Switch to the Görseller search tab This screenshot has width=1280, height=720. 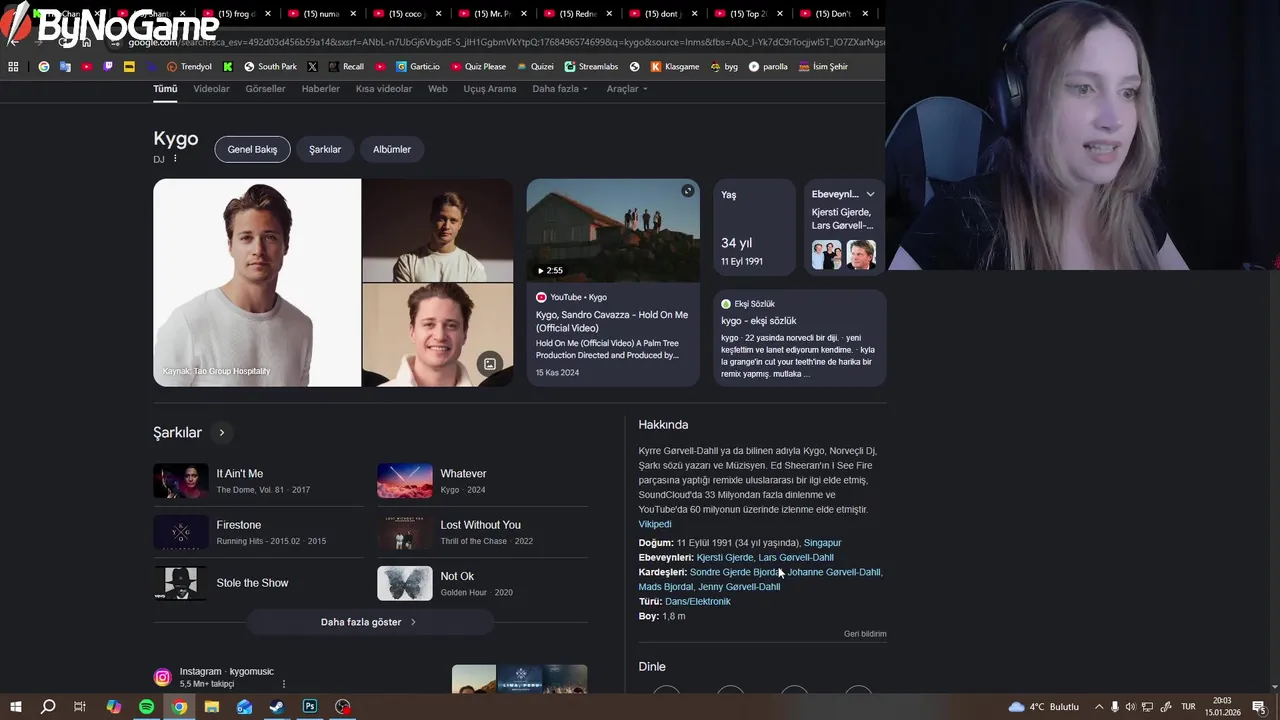point(265,89)
